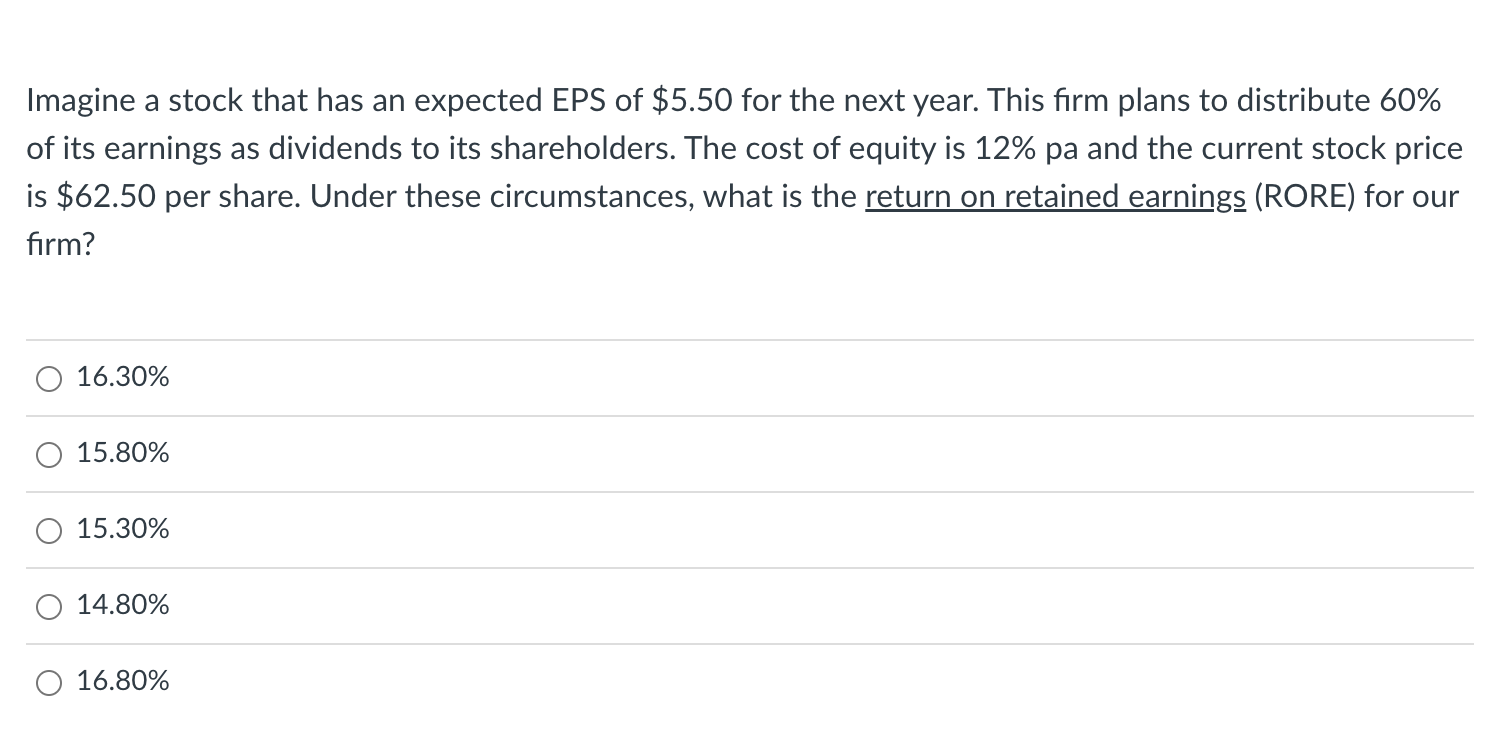Viewport: 1500px width, 754px height.
Task: Click the 15.80% answer text label
Action: pos(123,454)
